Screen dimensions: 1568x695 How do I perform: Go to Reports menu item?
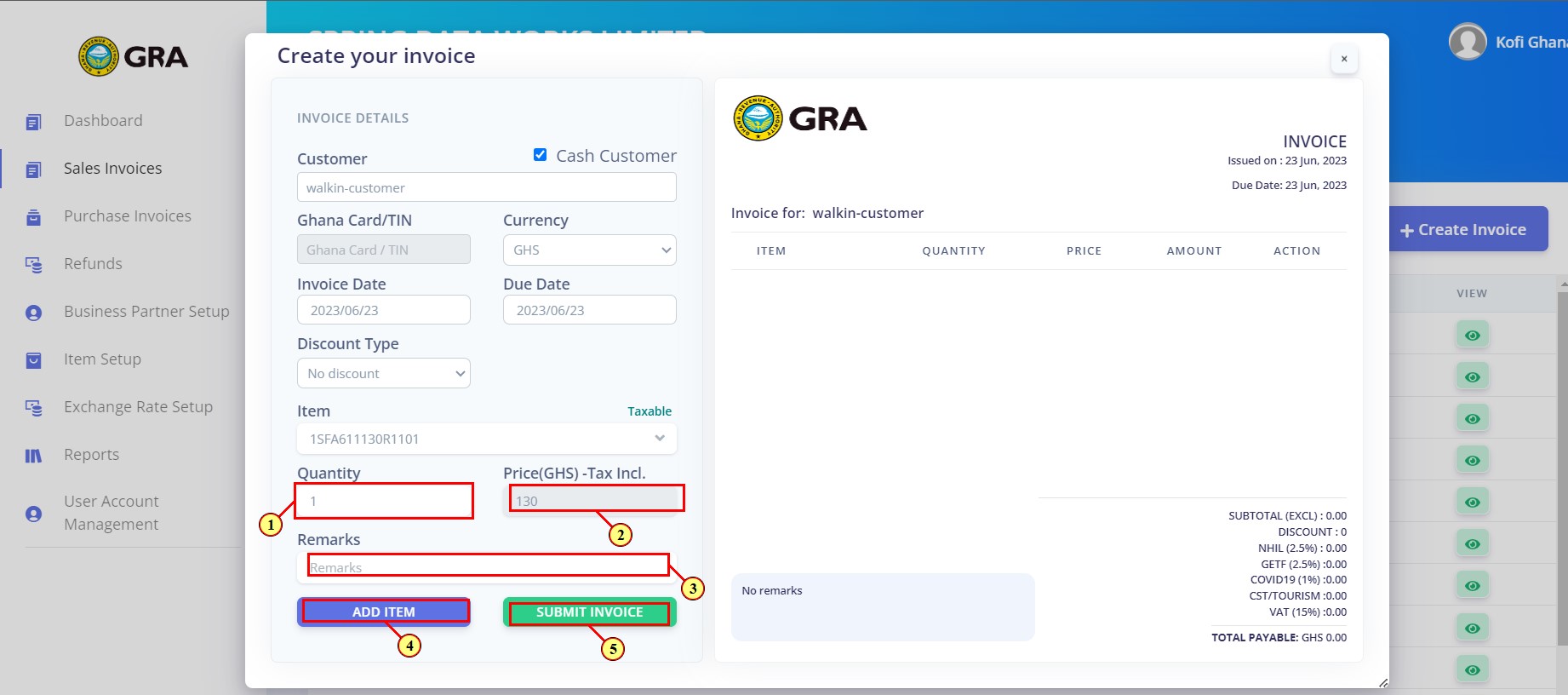coord(91,455)
